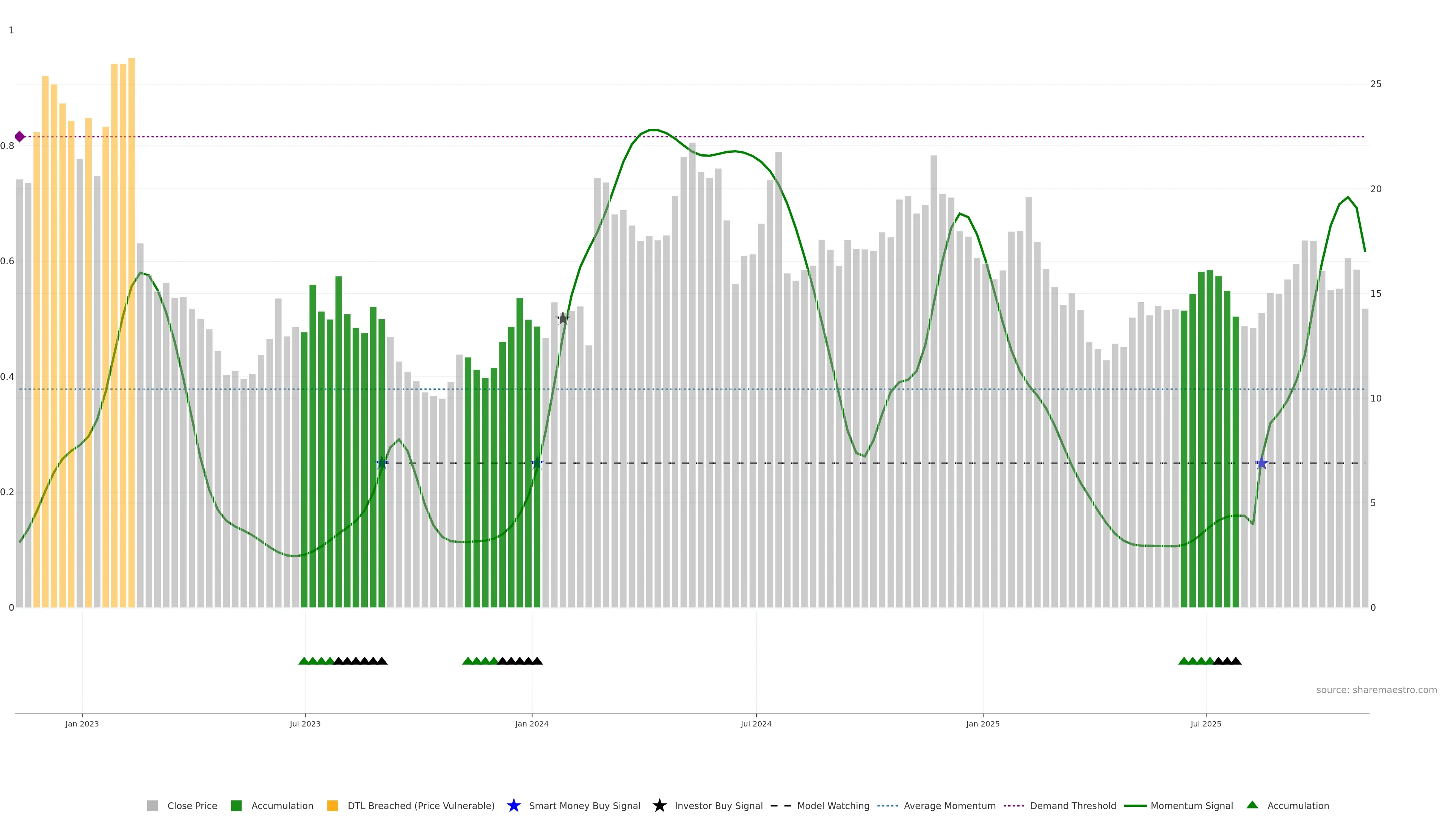Toggle the Close Price legend entry

[x=191, y=805]
